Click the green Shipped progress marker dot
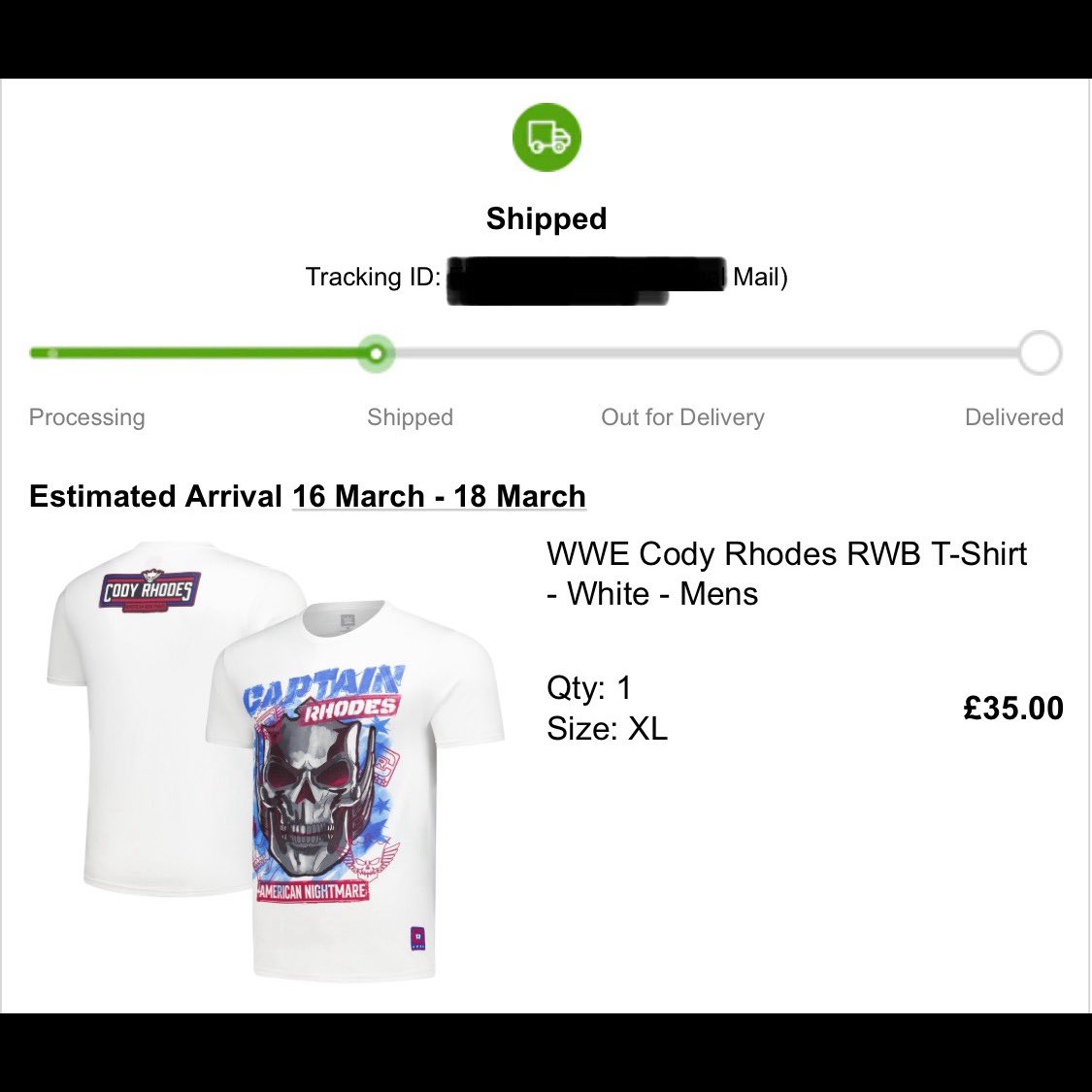 [376, 353]
